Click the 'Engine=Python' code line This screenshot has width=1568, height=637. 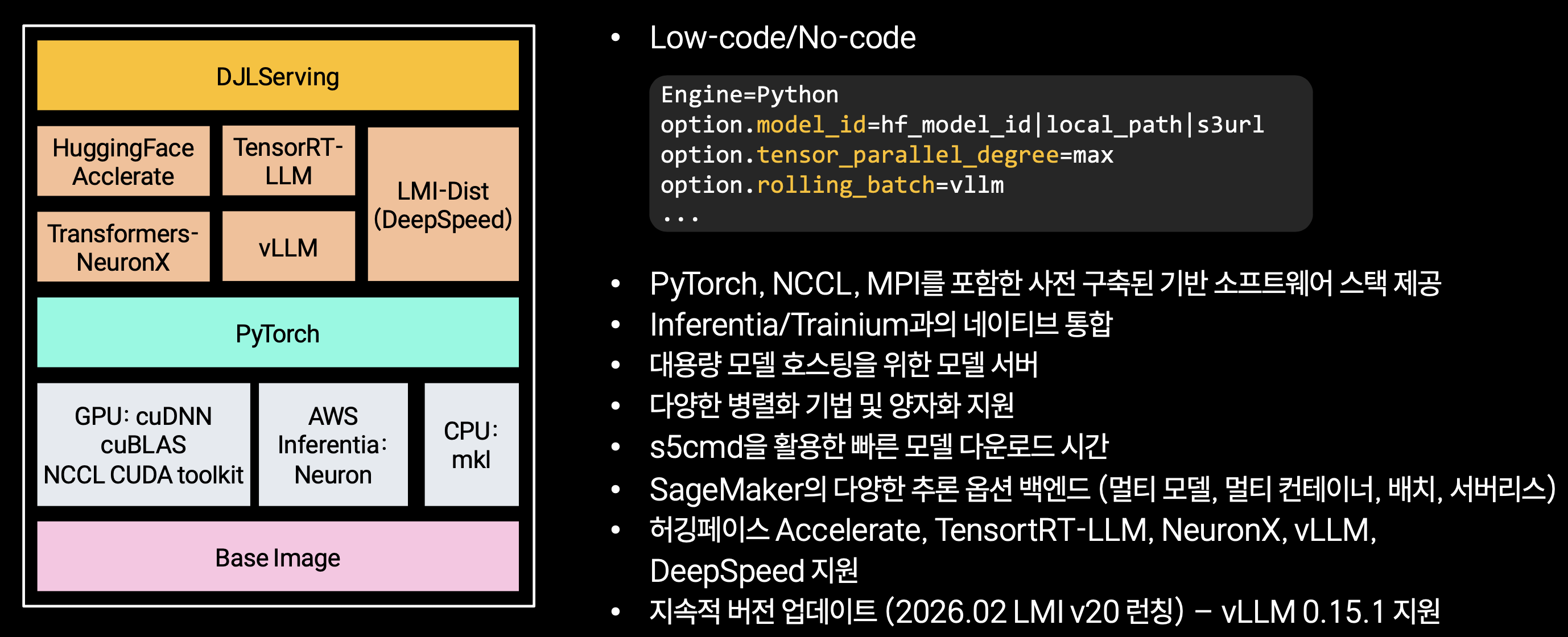tap(750, 95)
